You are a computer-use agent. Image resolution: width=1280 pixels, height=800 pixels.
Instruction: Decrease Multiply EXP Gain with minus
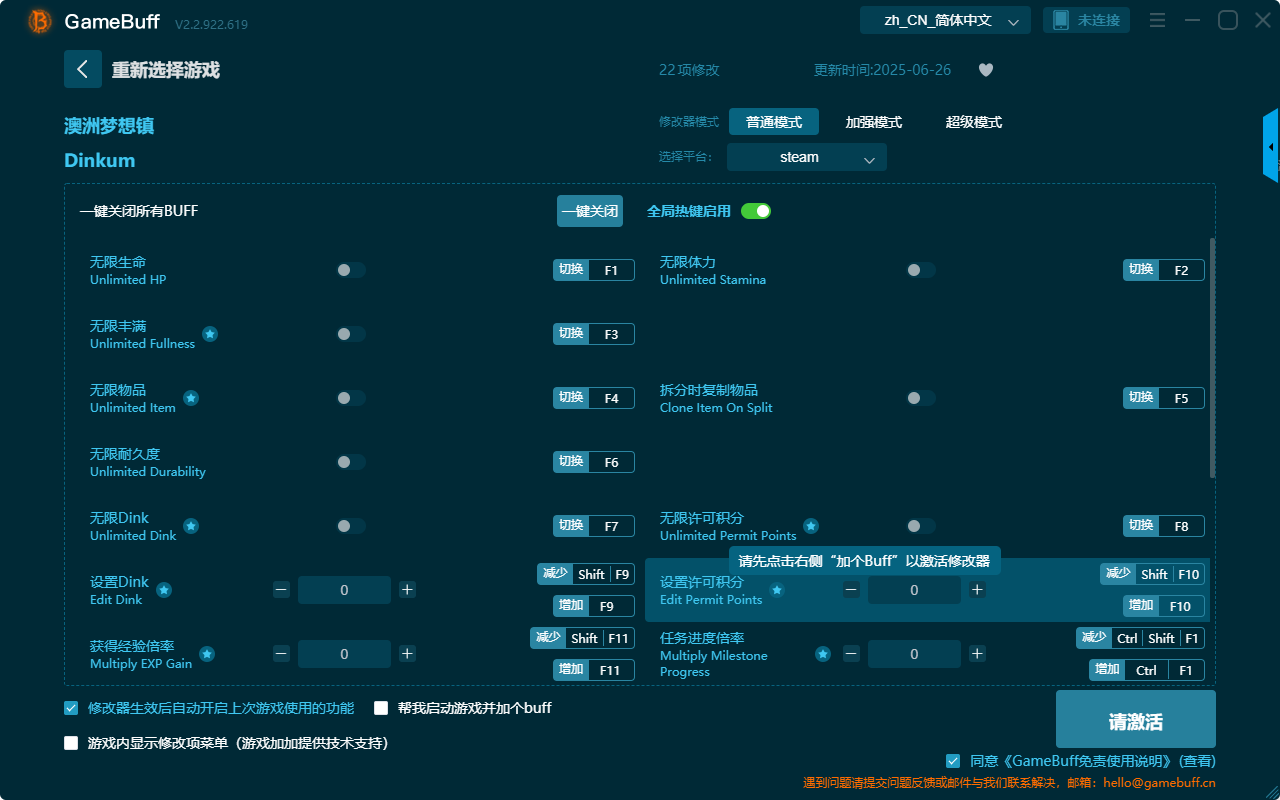coord(281,654)
